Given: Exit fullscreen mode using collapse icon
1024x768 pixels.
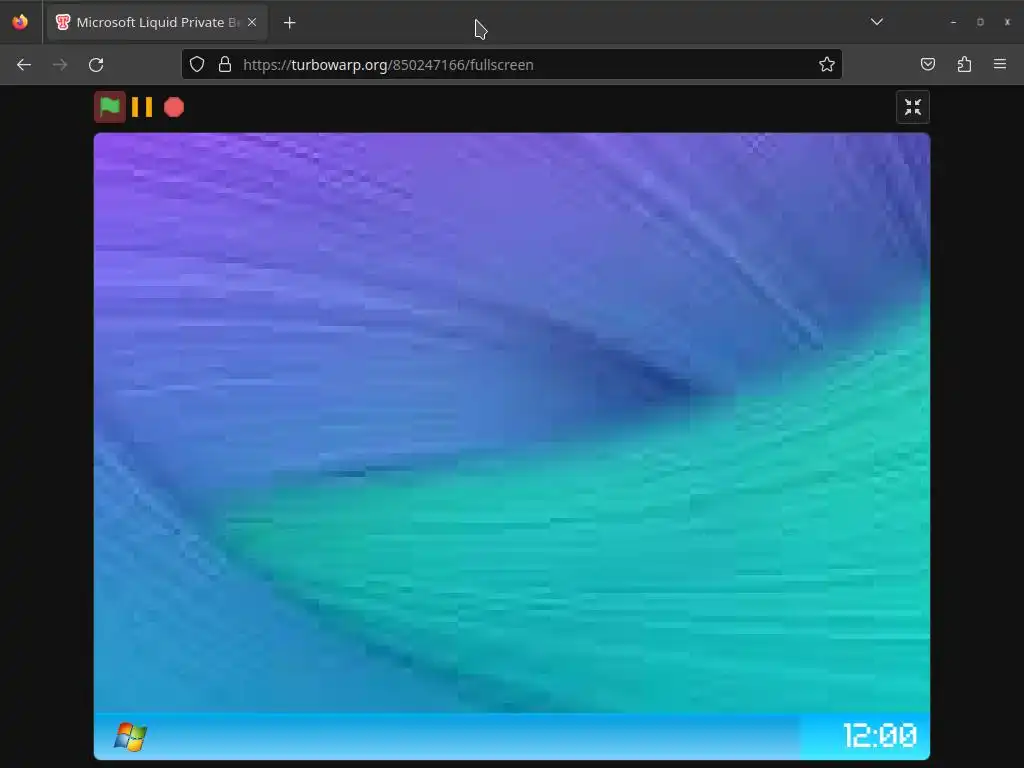Looking at the screenshot, I should point(912,107).
